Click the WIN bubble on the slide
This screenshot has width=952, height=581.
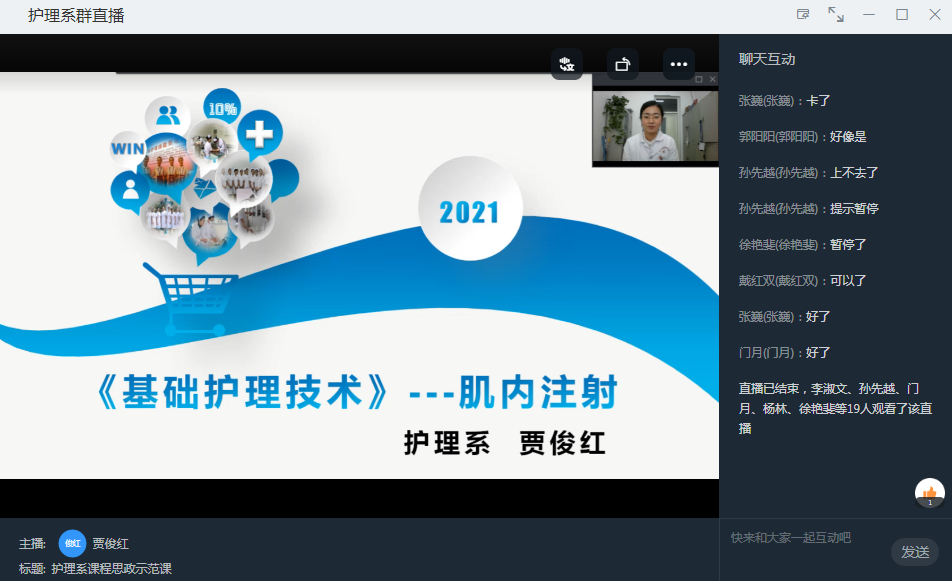[128, 149]
